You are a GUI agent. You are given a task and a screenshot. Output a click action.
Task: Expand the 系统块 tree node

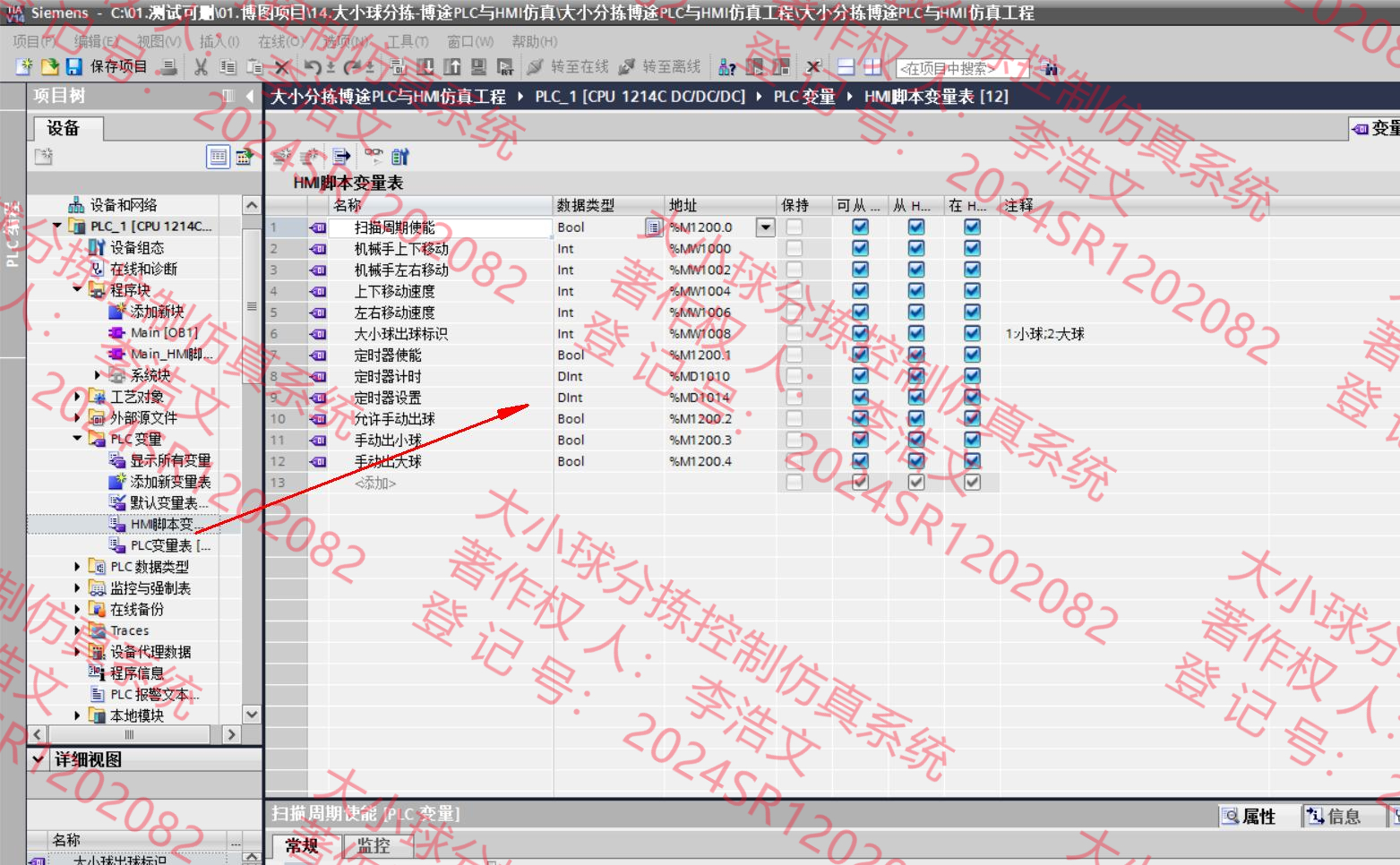point(98,375)
